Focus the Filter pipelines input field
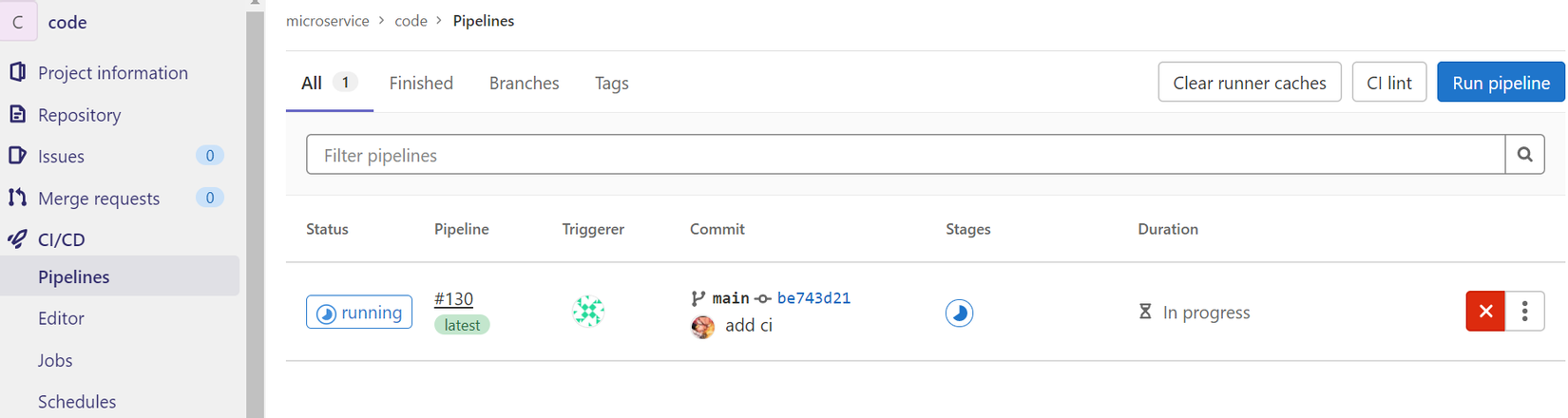This screenshot has width=1568, height=418. coord(905,155)
